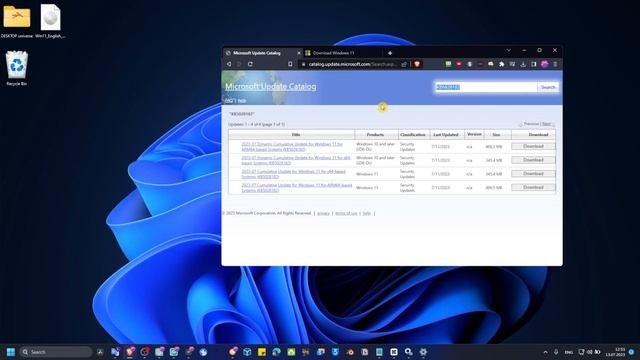Image resolution: width=640 pixels, height=360 pixels.
Task: View site info via the padlock icon
Action: point(303,64)
